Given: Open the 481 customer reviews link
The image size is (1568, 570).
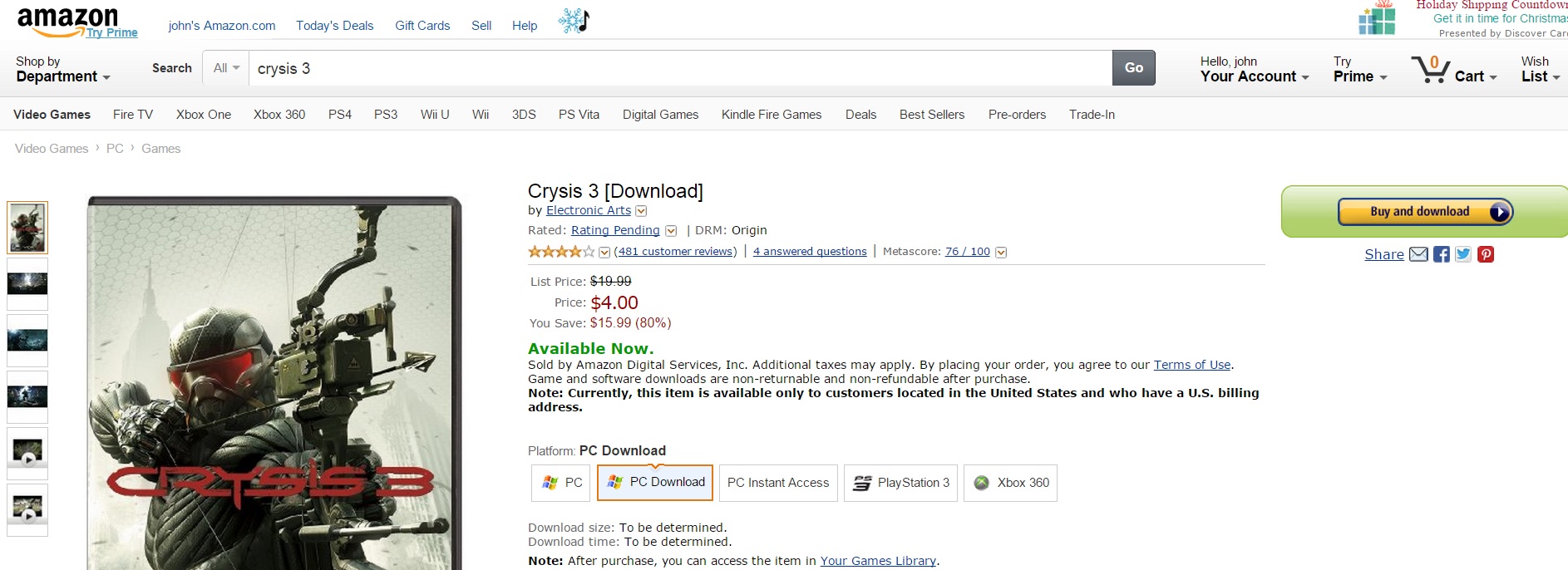Looking at the screenshot, I should [675, 252].
